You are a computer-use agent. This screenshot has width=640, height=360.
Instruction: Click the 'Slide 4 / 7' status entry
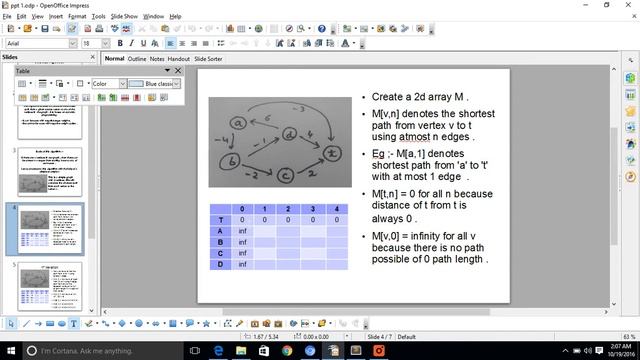[x=380, y=337]
